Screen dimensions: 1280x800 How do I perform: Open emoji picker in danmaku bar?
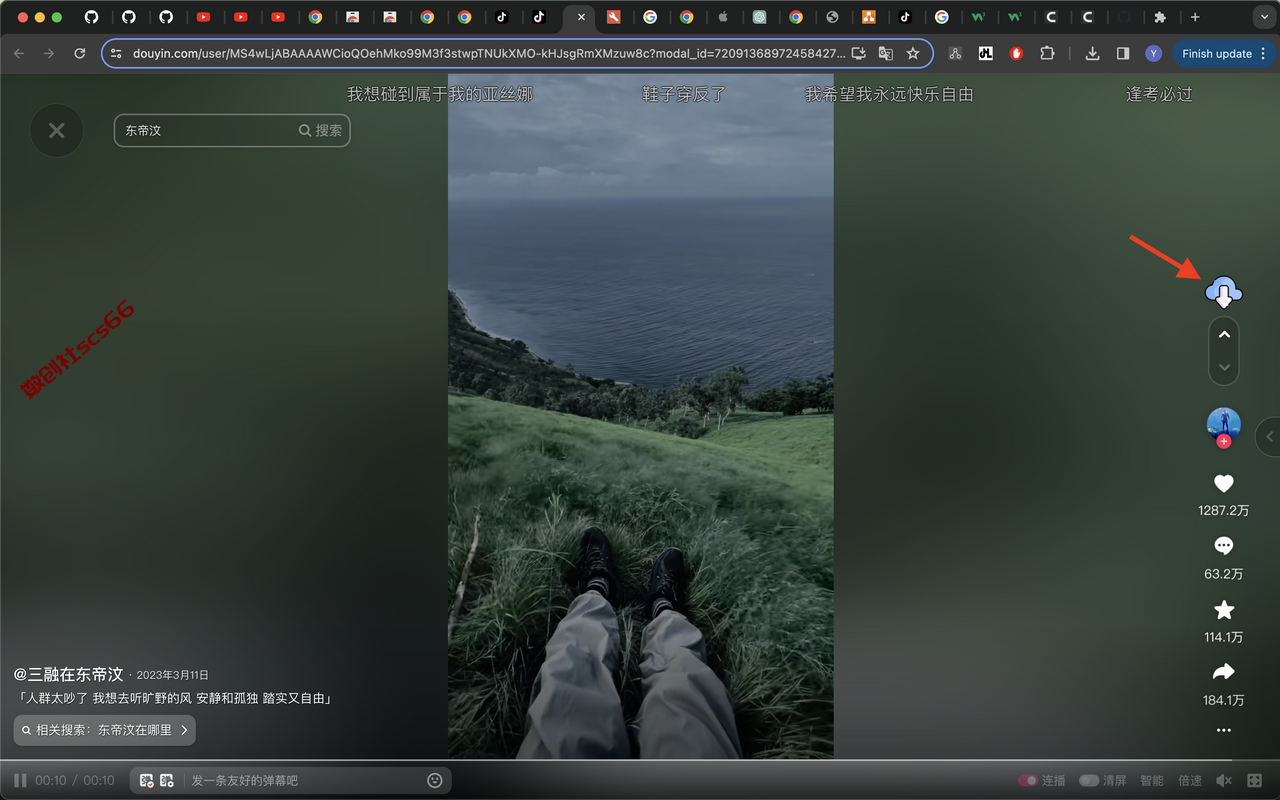click(x=435, y=780)
